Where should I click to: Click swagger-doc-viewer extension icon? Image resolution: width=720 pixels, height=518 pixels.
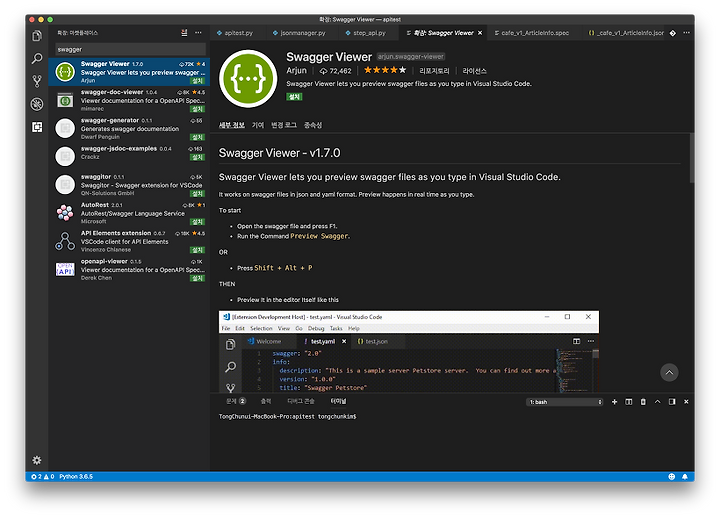pyautogui.click(x=65, y=100)
